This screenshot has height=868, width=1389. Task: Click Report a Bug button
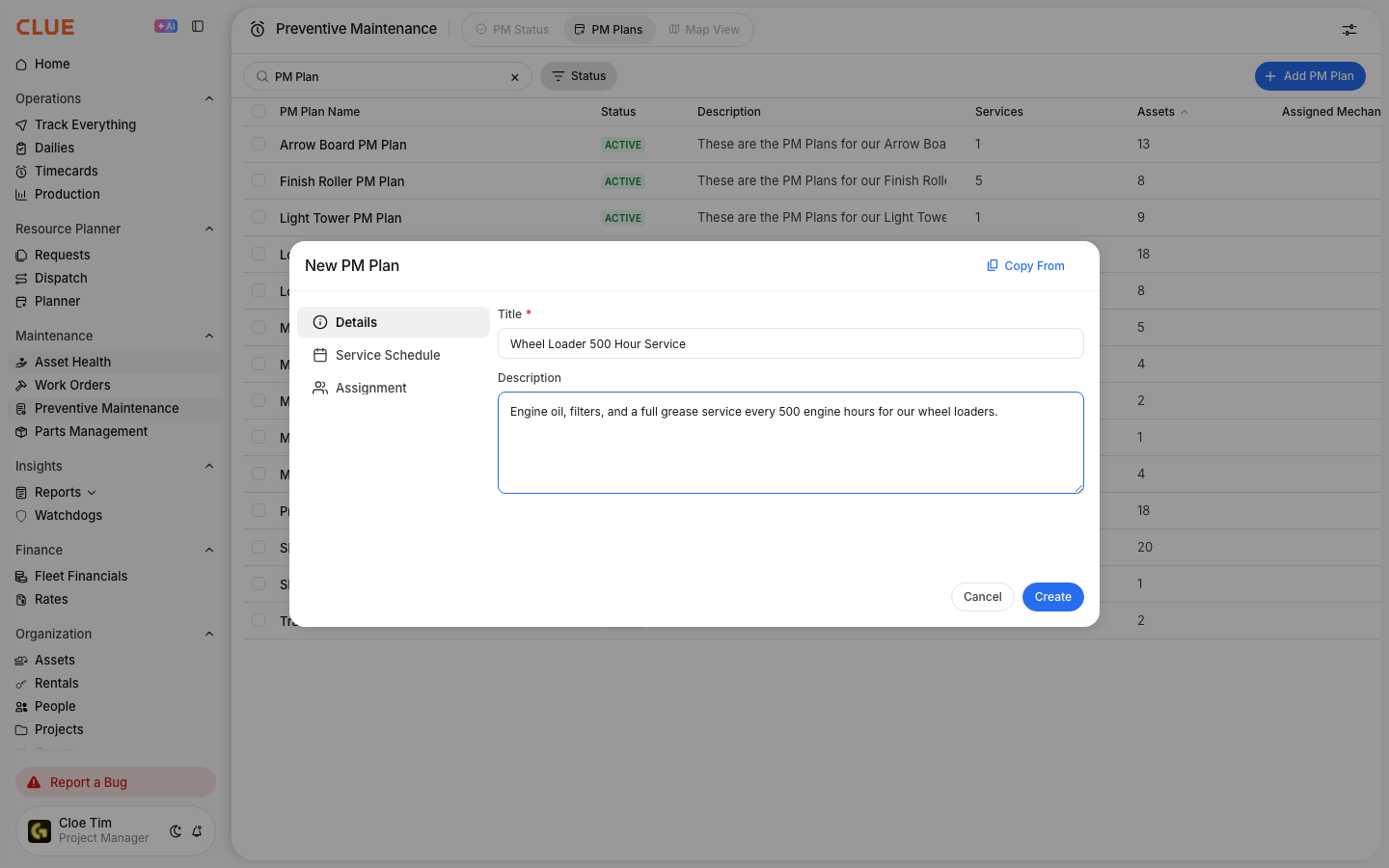pos(116,782)
